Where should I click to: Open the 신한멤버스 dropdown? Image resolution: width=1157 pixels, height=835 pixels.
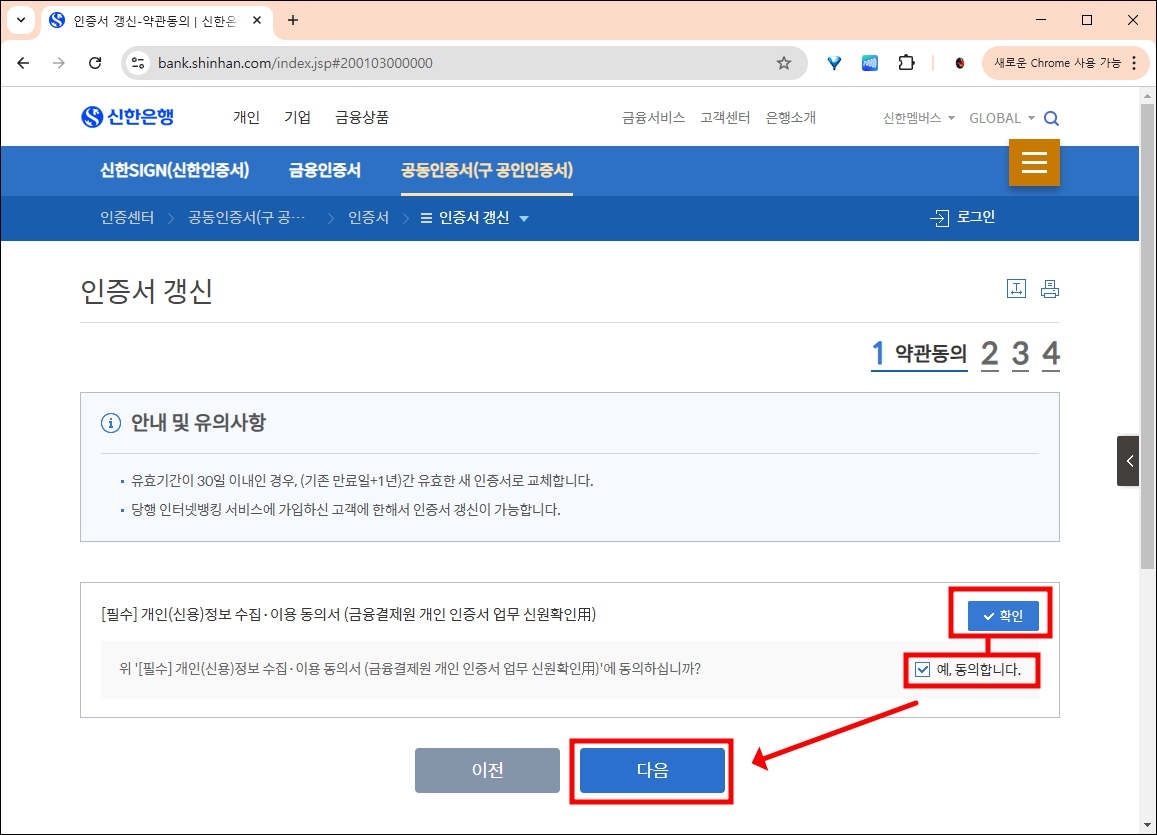pos(913,117)
